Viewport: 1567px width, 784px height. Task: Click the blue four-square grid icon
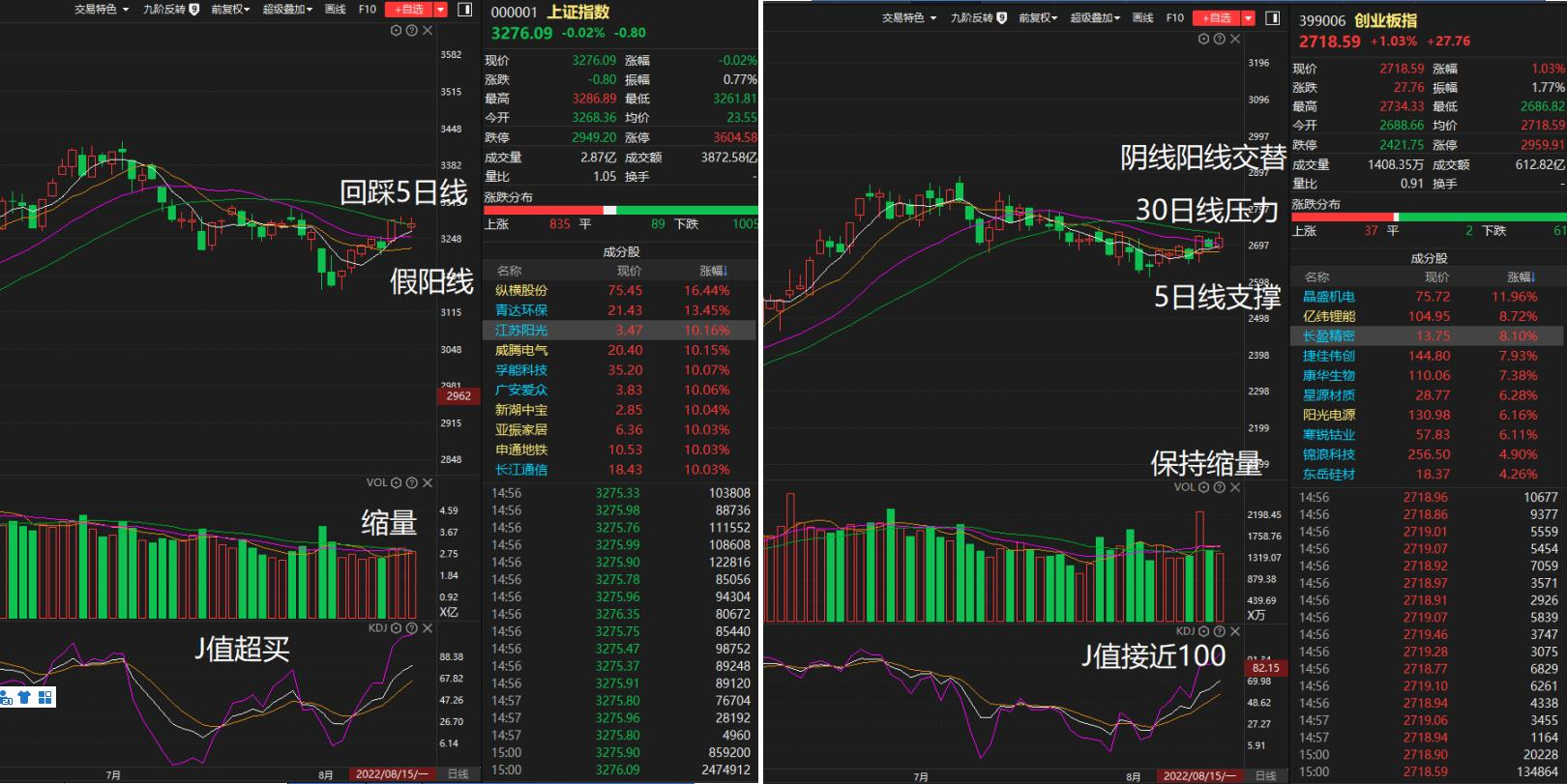pyautogui.click(x=44, y=697)
